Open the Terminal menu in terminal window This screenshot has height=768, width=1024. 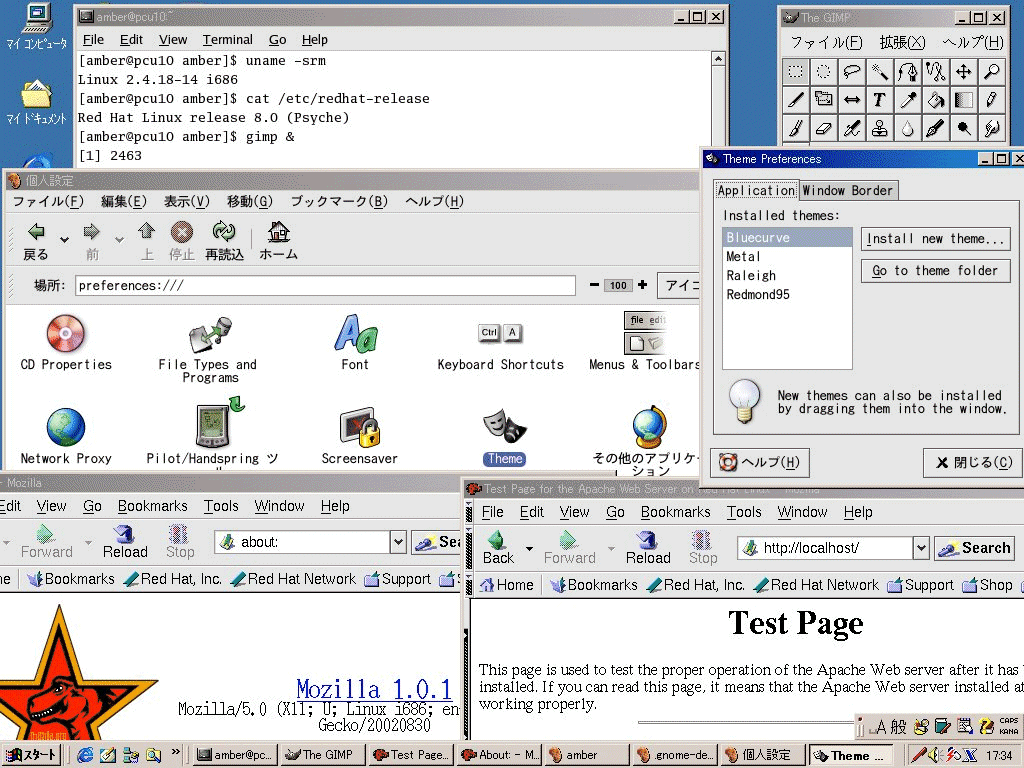(227, 40)
